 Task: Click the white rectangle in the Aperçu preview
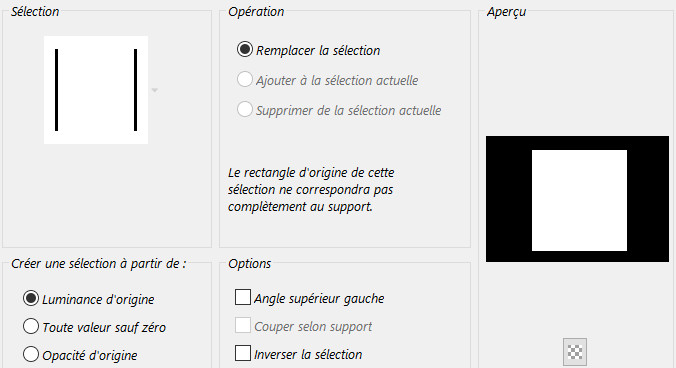(579, 200)
